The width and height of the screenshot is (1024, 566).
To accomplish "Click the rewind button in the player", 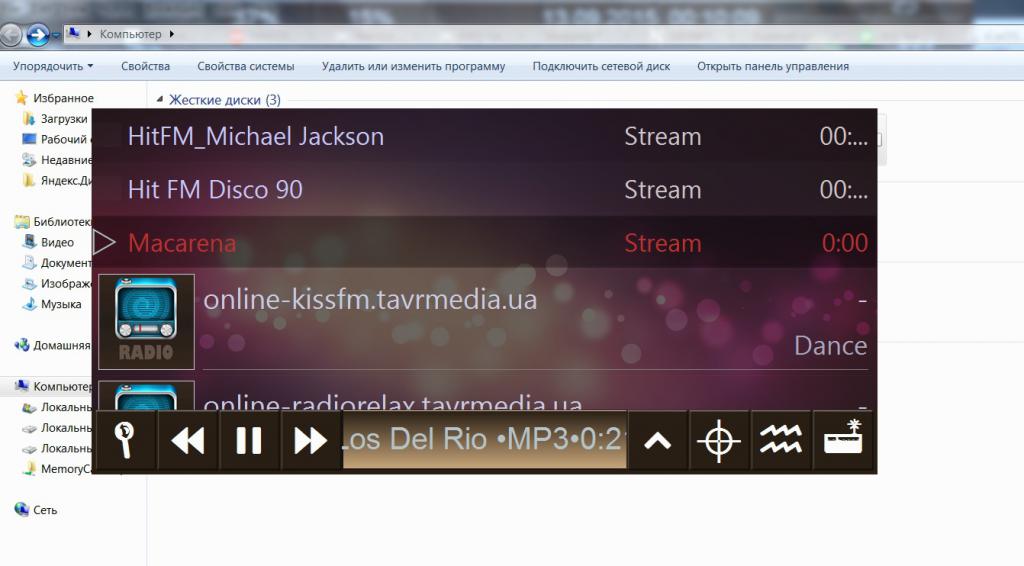I will 187,441.
